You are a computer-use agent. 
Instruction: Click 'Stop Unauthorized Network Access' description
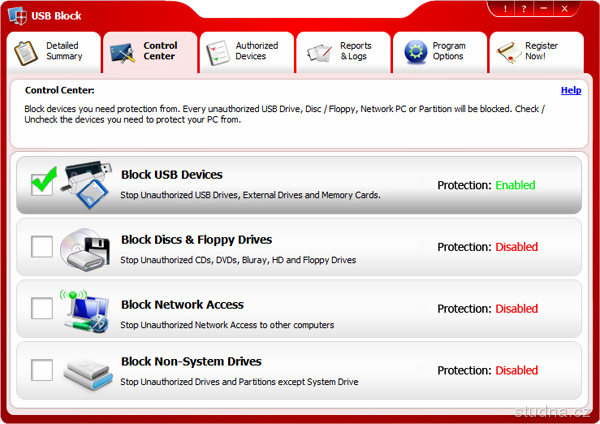pos(227,325)
